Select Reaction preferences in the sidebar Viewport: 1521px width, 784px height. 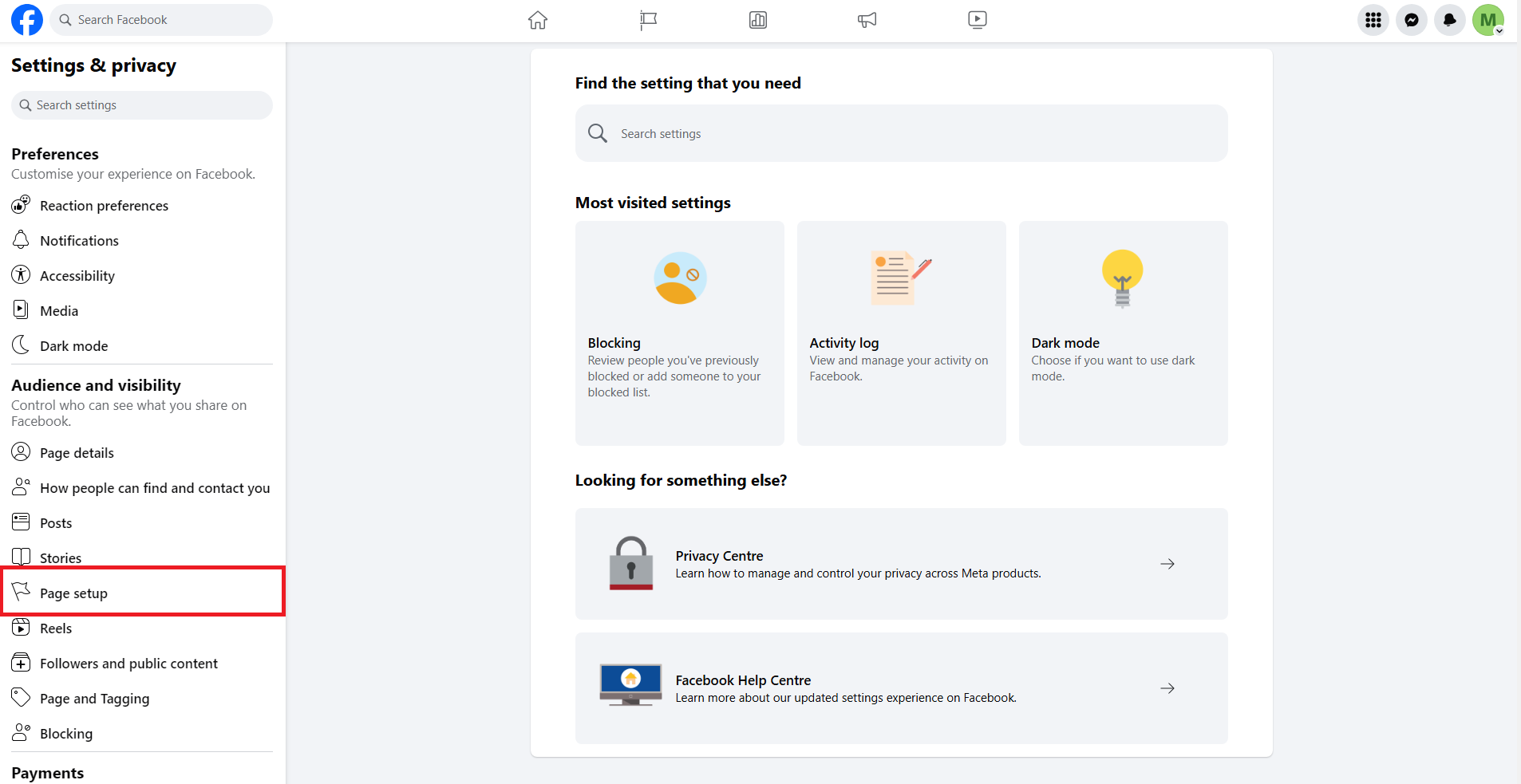point(104,206)
